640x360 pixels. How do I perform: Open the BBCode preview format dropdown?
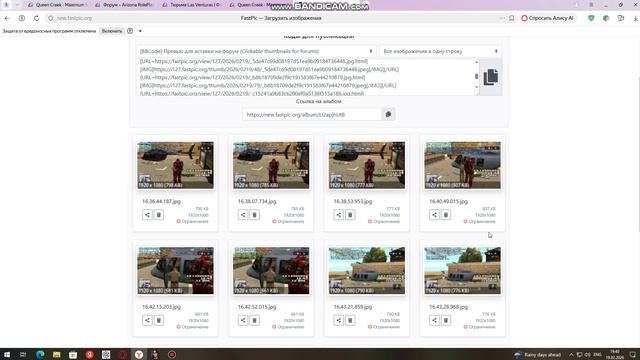point(256,51)
